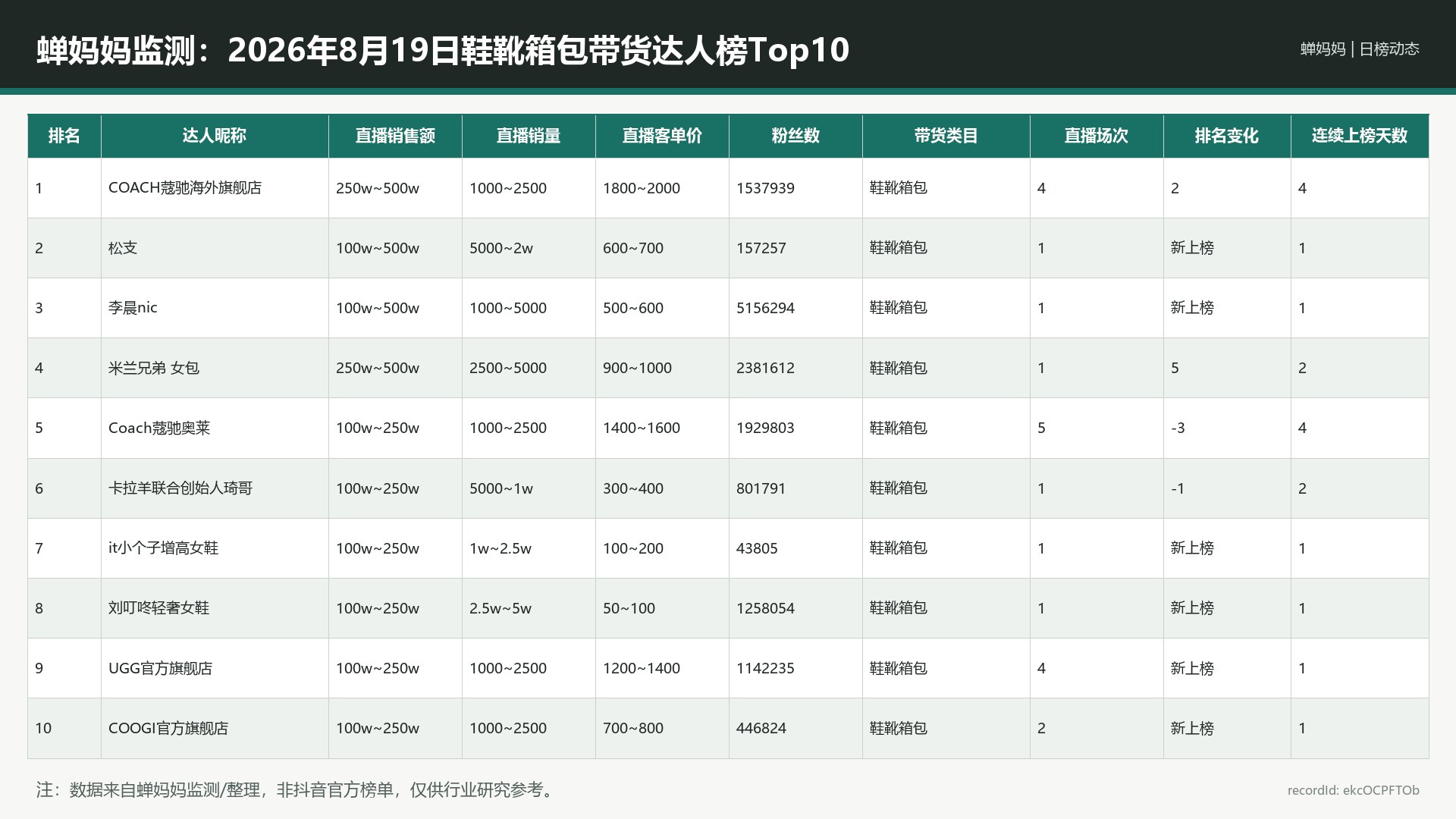
Task: Click sales volume 5000~1w
Action: coord(501,488)
